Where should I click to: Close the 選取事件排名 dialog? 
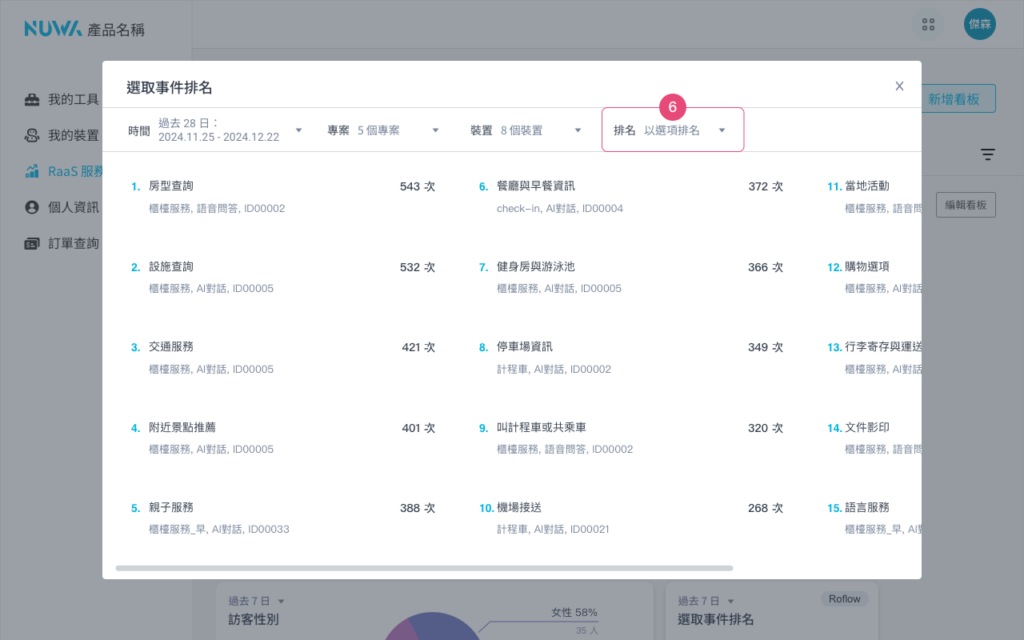[x=899, y=86]
